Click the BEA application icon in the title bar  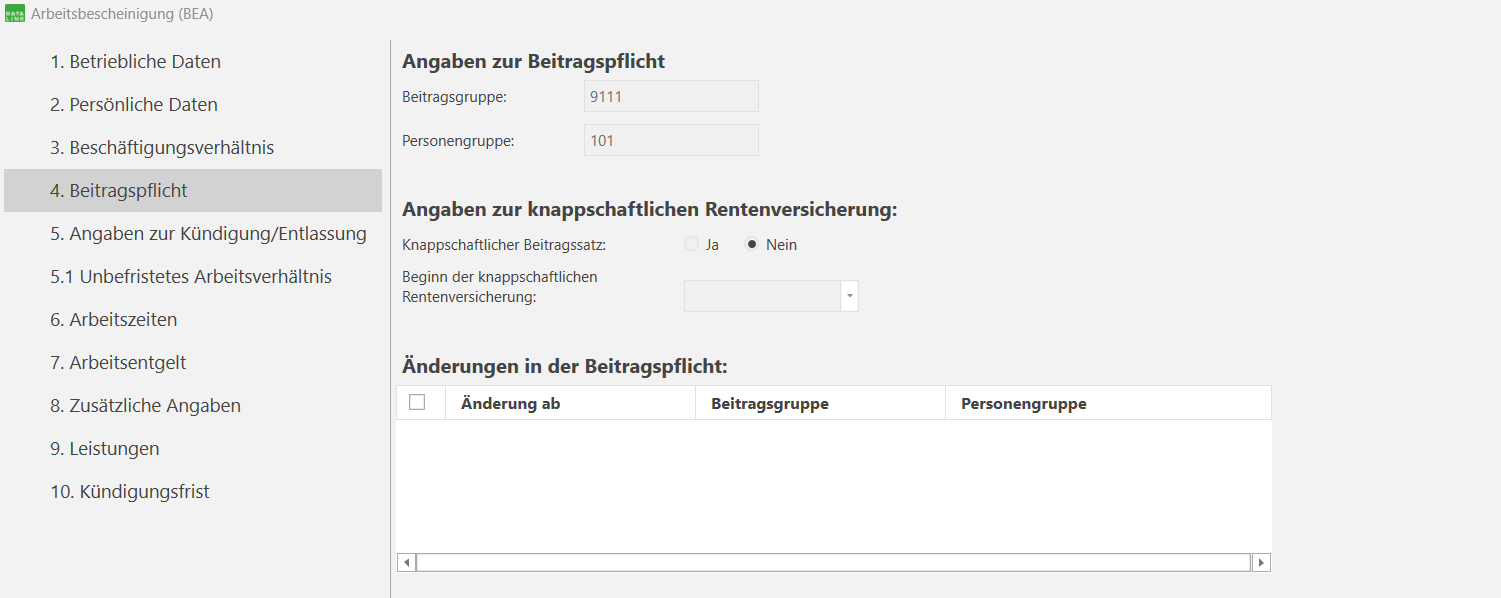[16, 14]
